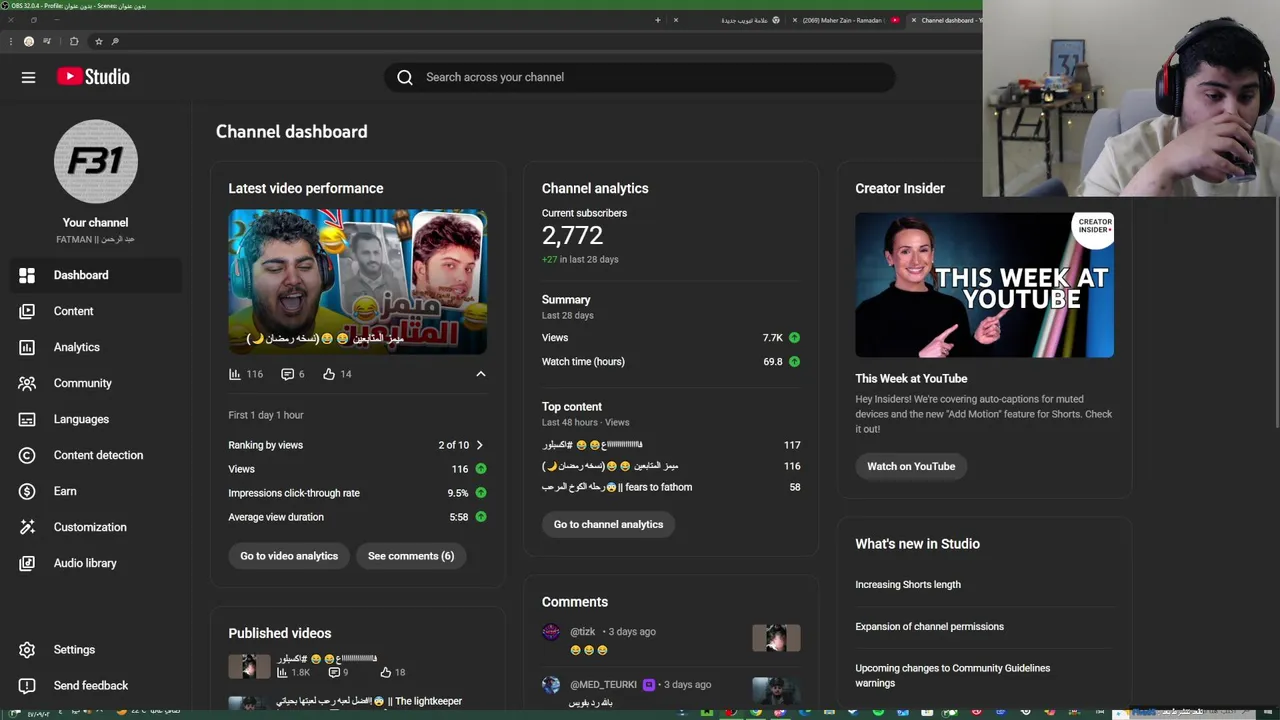Screen dimensions: 1280x720
Task: Open the first Published videos thumbnail
Action: (x=249, y=666)
